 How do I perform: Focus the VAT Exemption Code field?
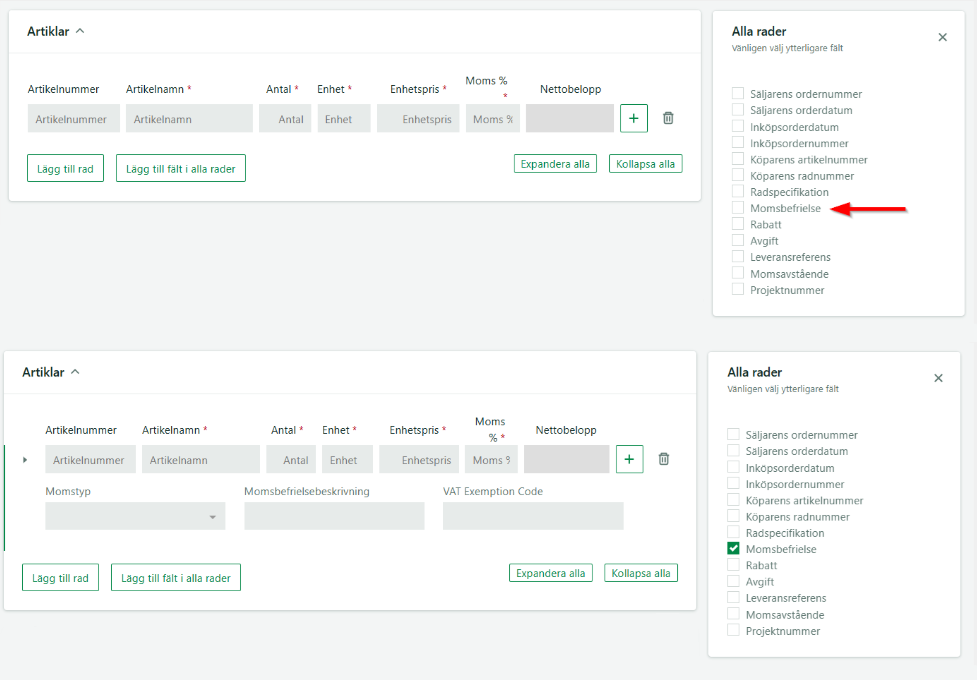coord(533,516)
